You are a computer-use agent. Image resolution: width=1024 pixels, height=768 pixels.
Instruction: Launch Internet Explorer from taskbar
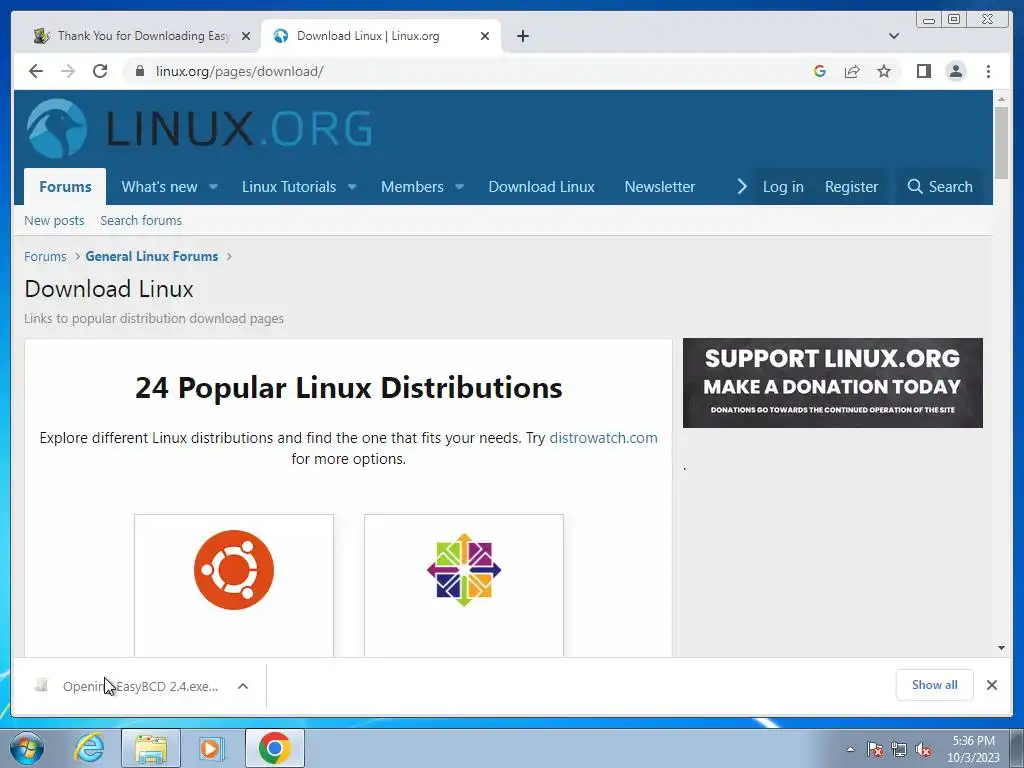(89, 748)
